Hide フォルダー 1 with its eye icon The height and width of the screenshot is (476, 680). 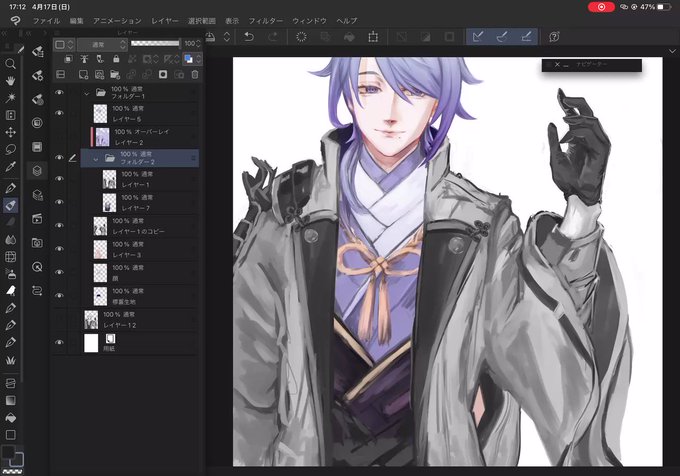[59, 92]
